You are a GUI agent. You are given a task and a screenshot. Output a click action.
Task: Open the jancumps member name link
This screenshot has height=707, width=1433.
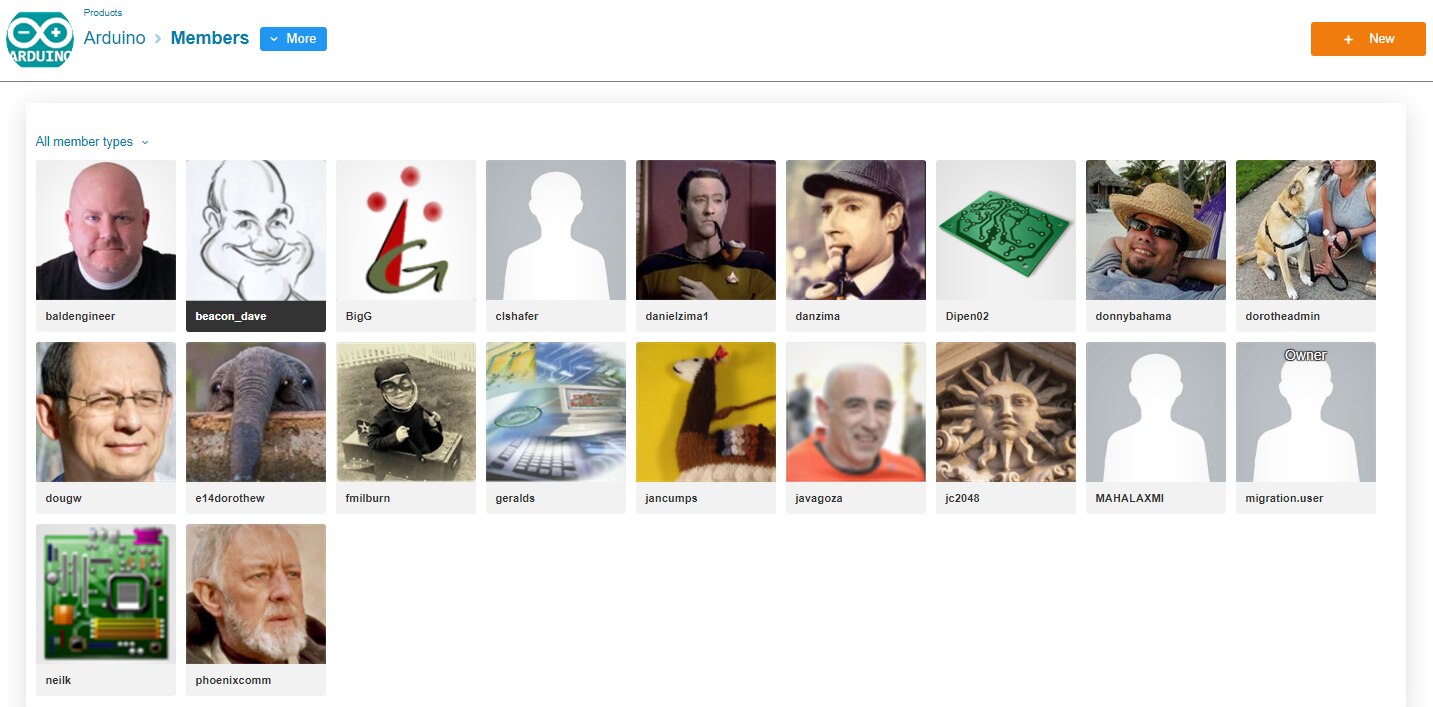[x=671, y=498]
